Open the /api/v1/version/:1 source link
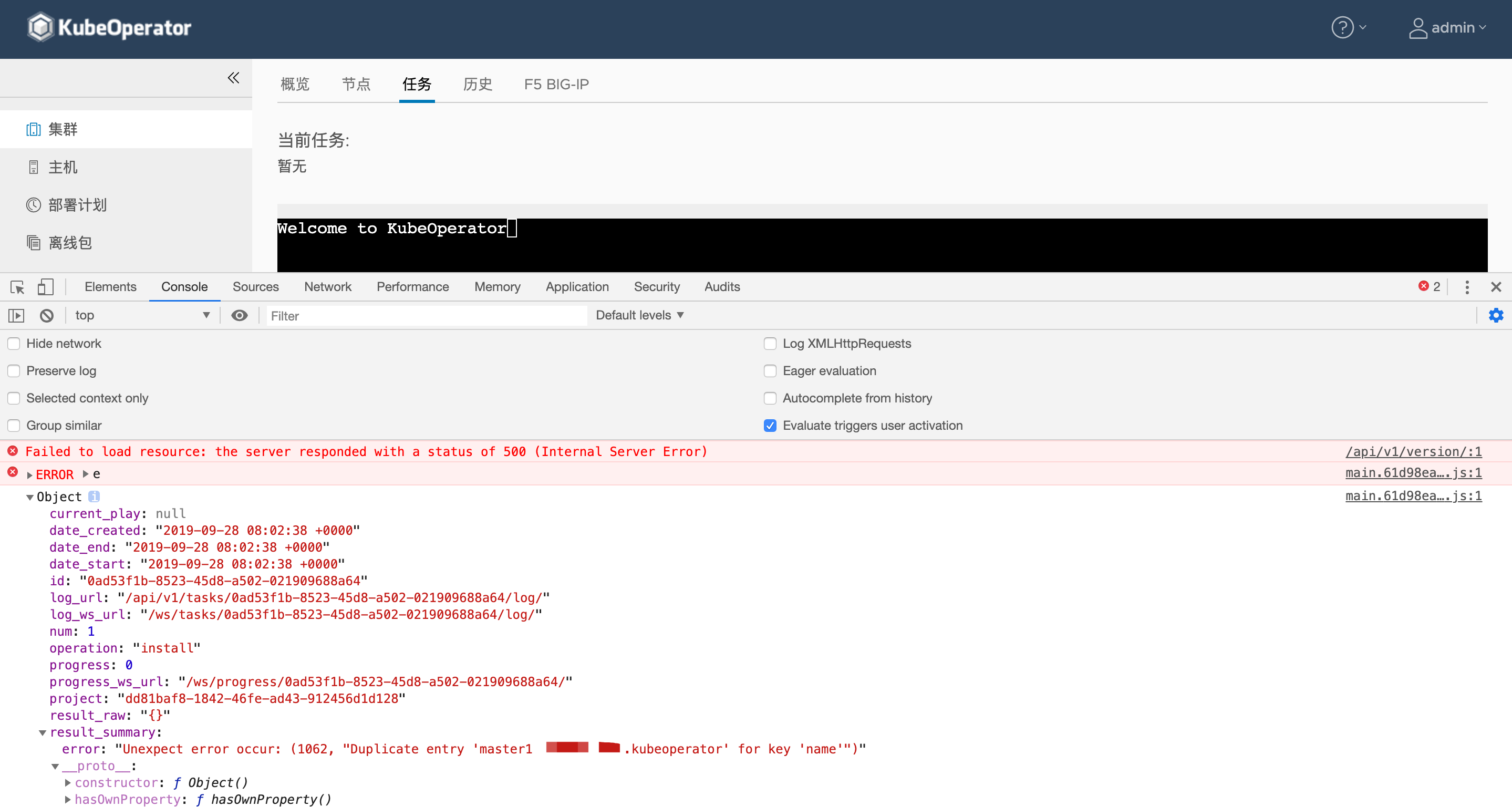Viewport: 1512px width, 807px height. pos(1413,451)
